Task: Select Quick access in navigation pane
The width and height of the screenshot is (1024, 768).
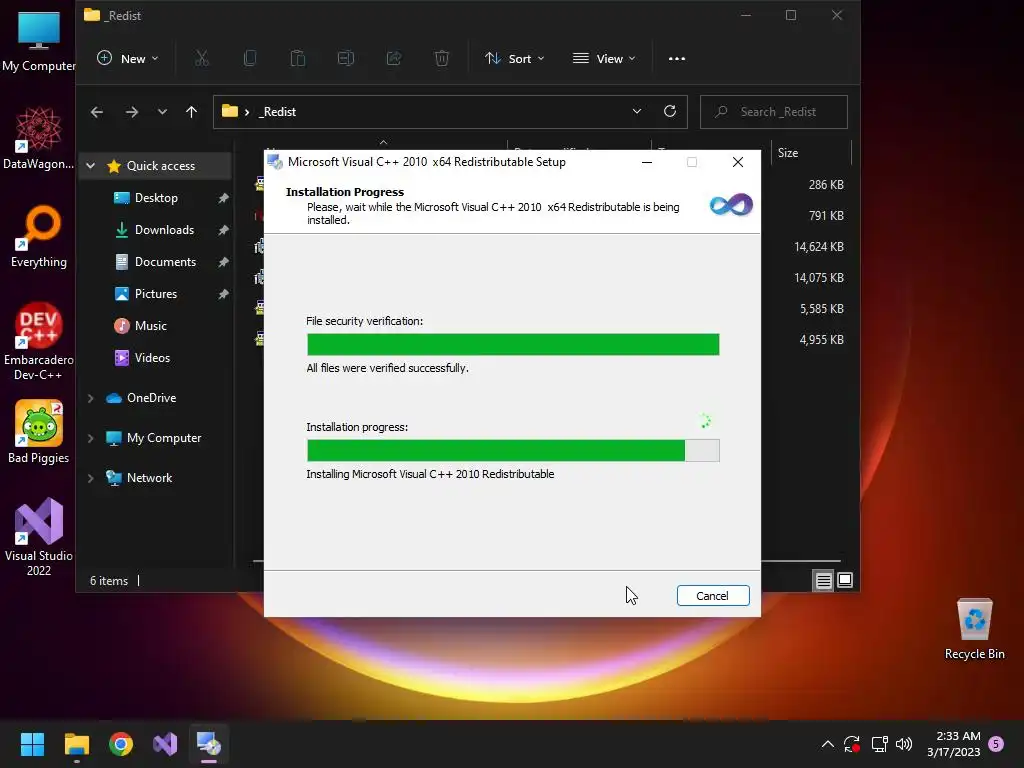Action: point(161,166)
